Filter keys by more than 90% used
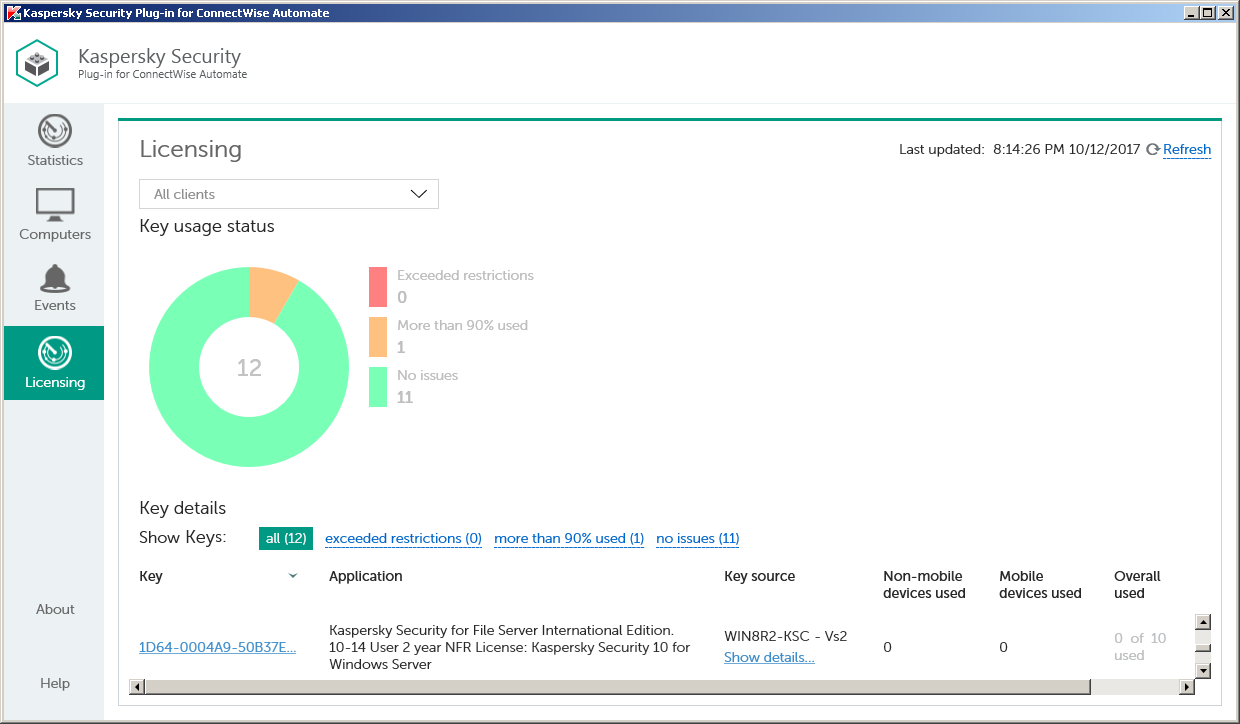This screenshot has height=724, width=1240. pyautogui.click(x=568, y=538)
